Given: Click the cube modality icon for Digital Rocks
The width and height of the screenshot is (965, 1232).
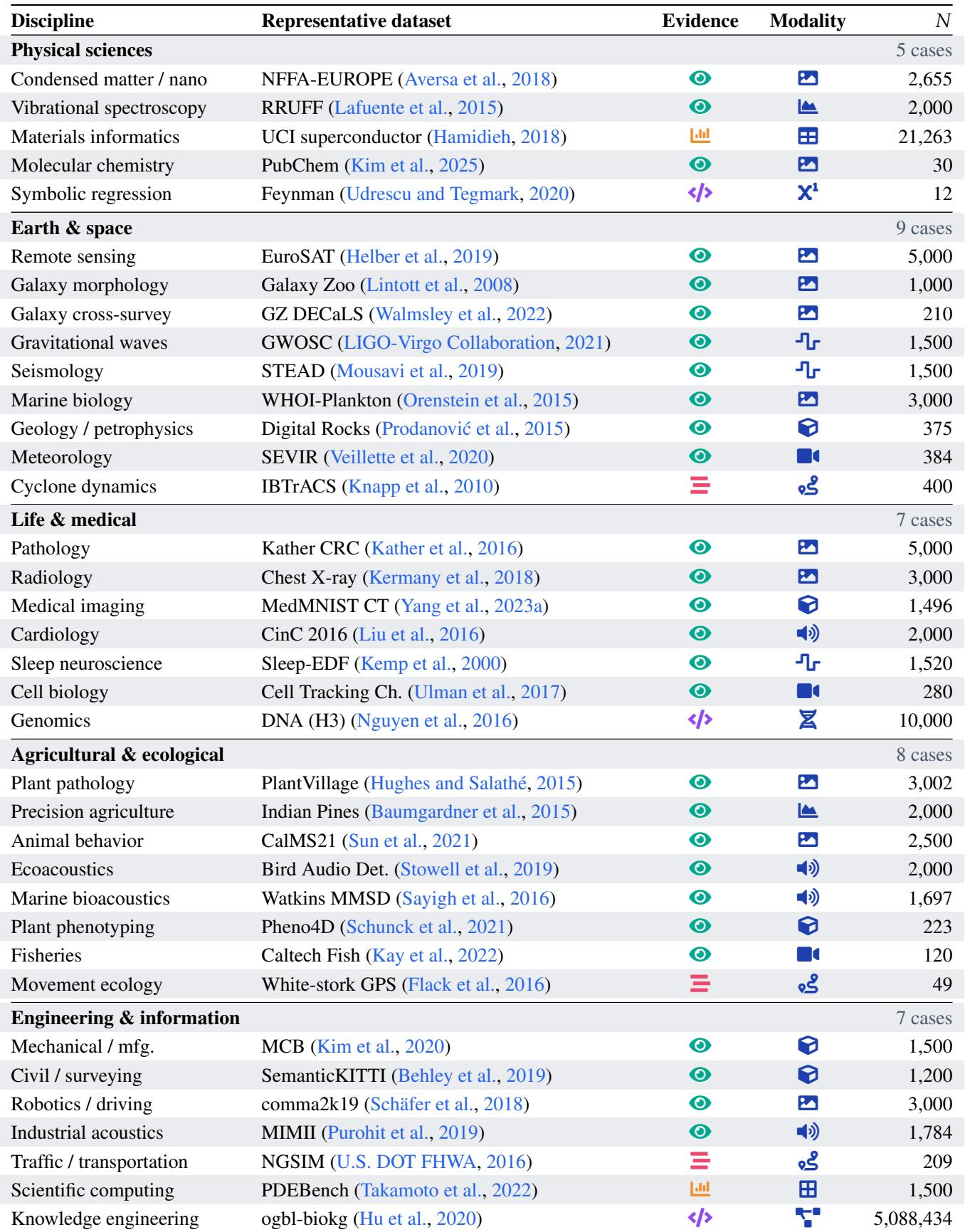Looking at the screenshot, I should pyautogui.click(x=808, y=428).
